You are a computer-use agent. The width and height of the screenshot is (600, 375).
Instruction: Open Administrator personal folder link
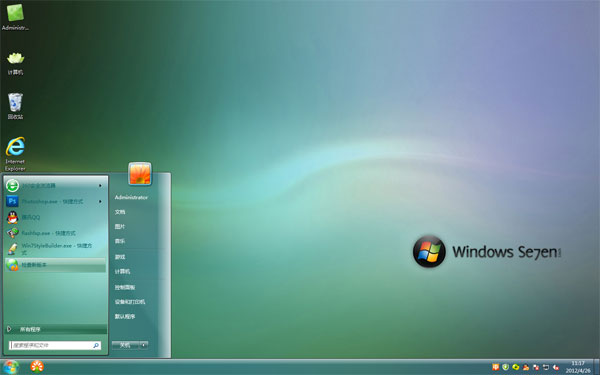131,197
